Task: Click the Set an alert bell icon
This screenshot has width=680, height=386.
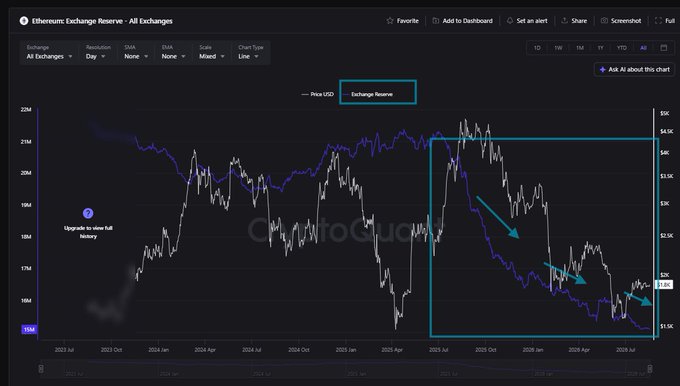Action: pos(510,21)
